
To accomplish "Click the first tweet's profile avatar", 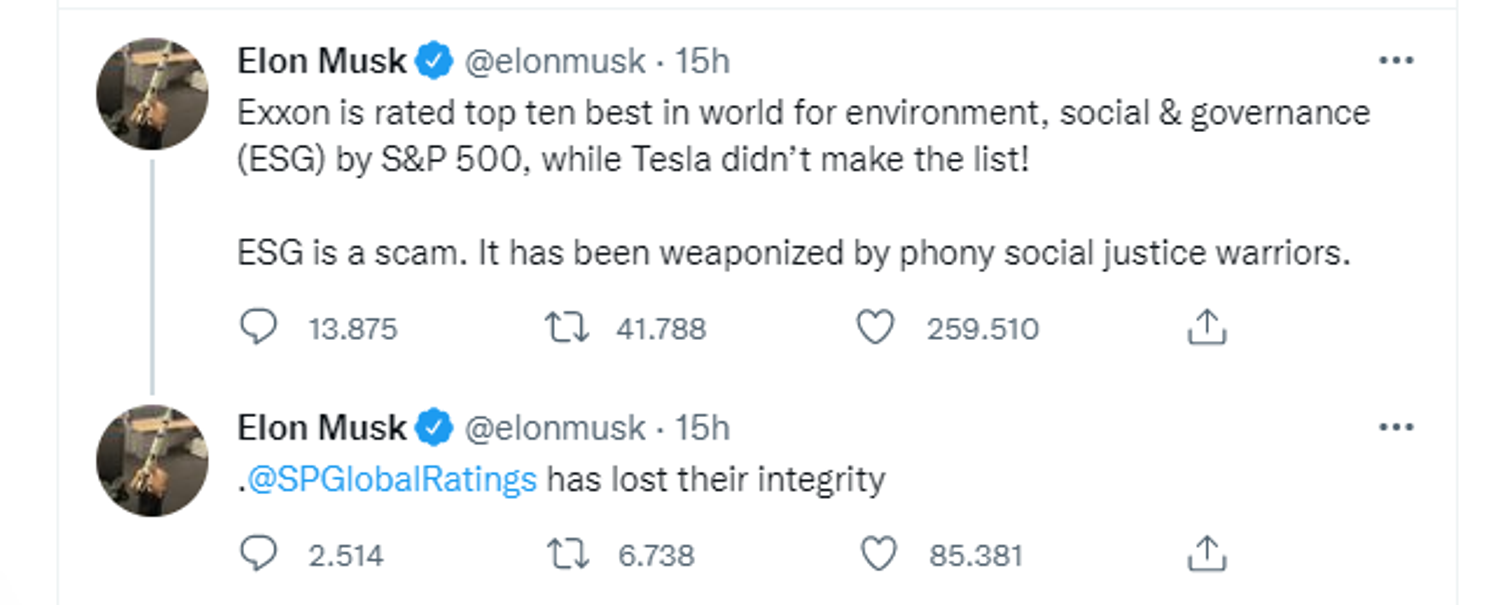I will [152, 94].
